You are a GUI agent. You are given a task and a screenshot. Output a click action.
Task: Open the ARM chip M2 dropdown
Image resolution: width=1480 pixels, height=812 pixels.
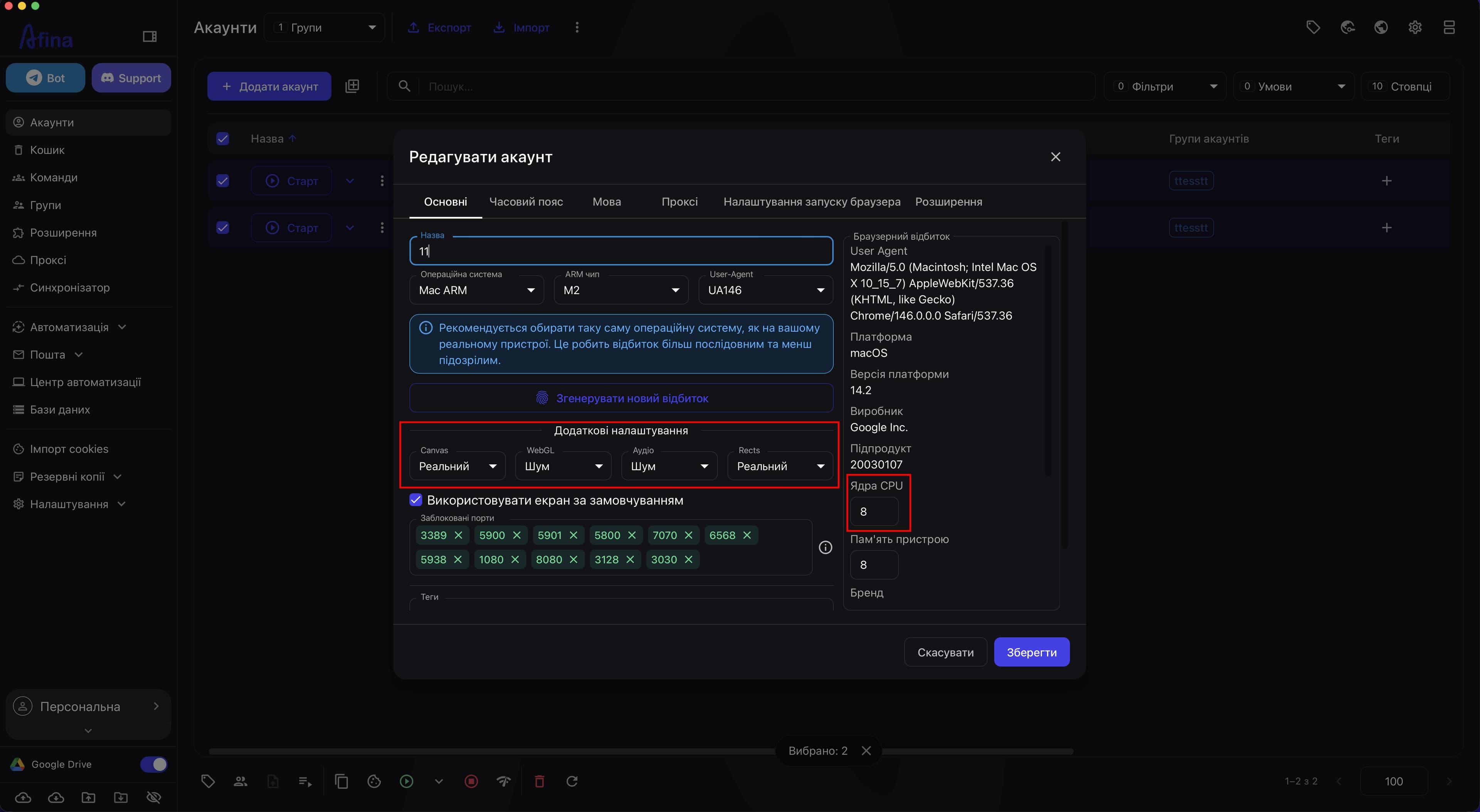621,290
